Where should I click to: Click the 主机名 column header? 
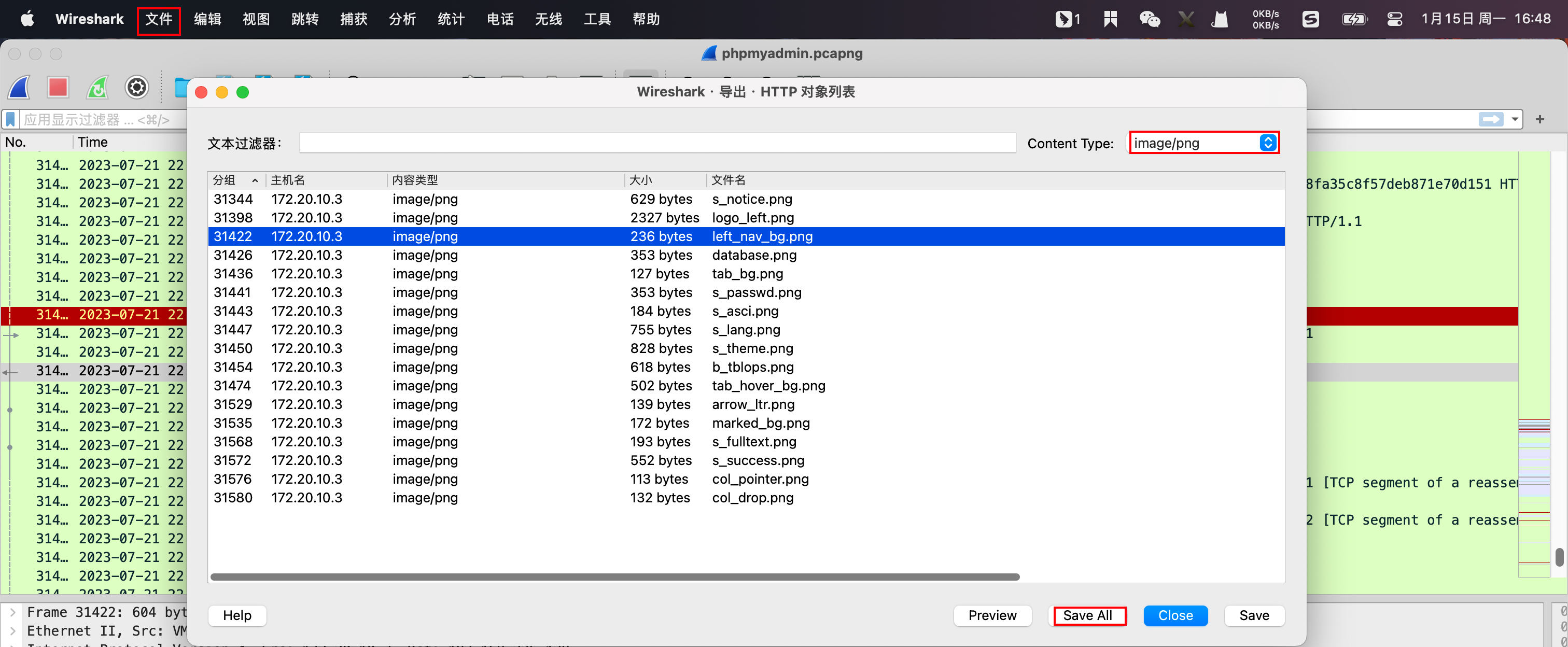pyautogui.click(x=326, y=180)
